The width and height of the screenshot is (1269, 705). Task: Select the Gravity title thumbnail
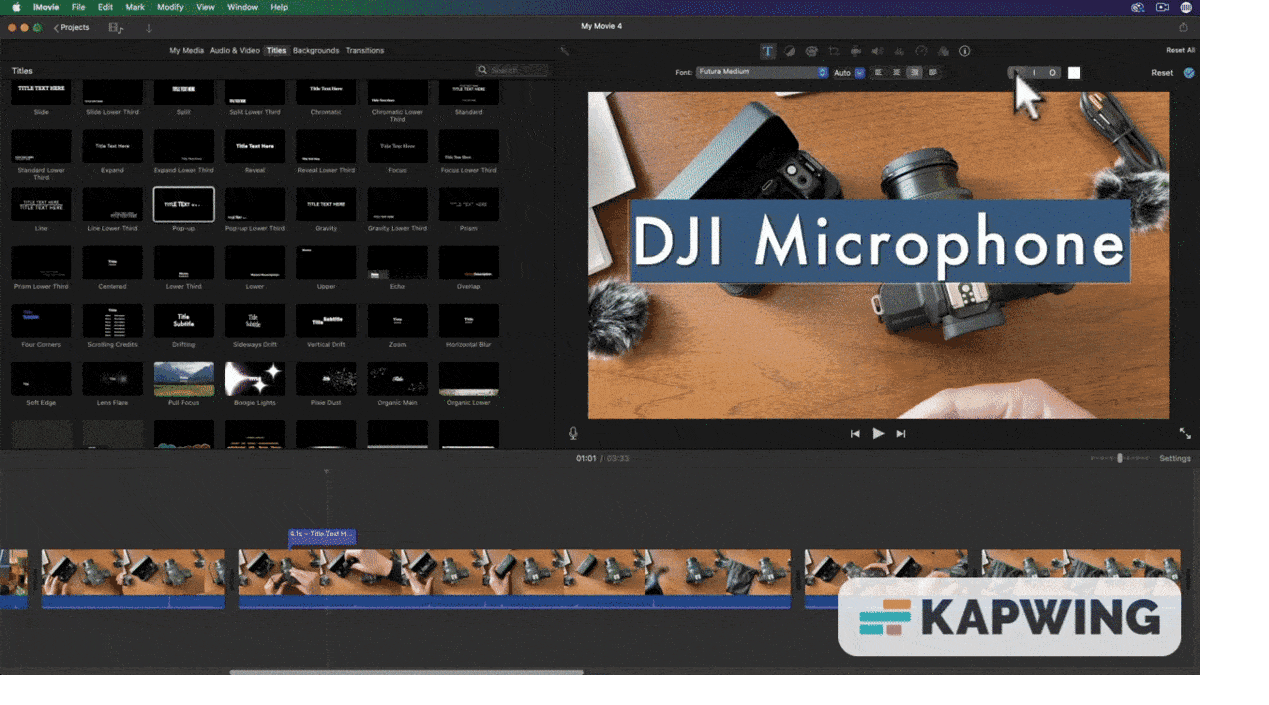coord(326,204)
